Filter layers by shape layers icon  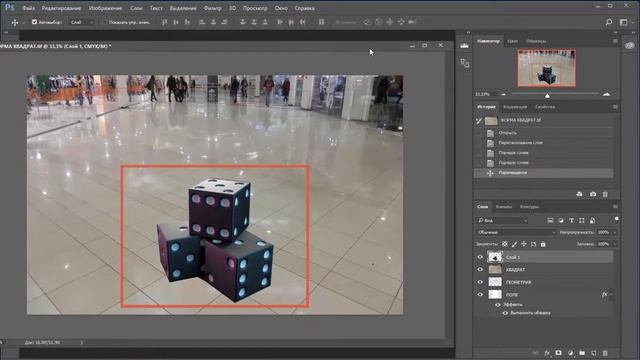(582, 220)
